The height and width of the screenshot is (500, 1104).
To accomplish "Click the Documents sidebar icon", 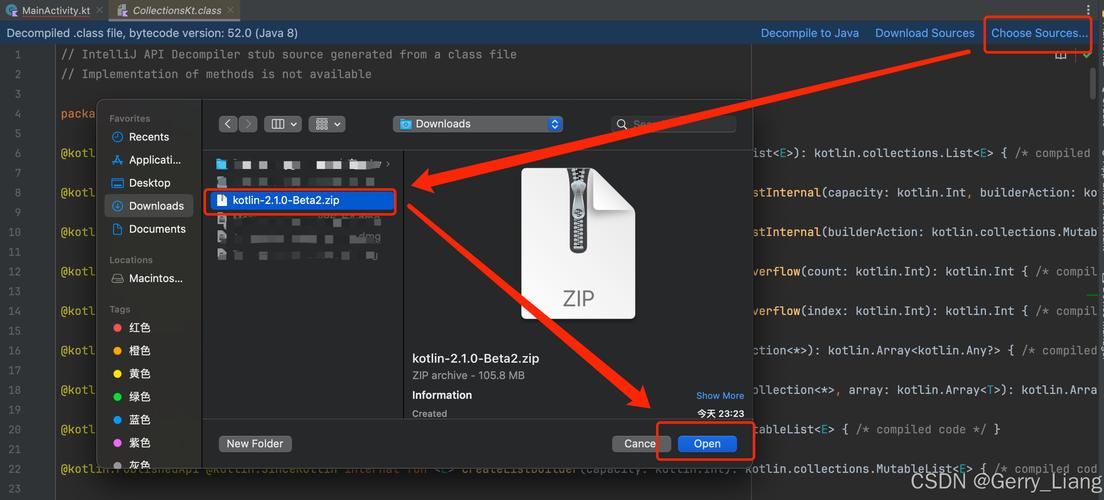I will point(117,229).
